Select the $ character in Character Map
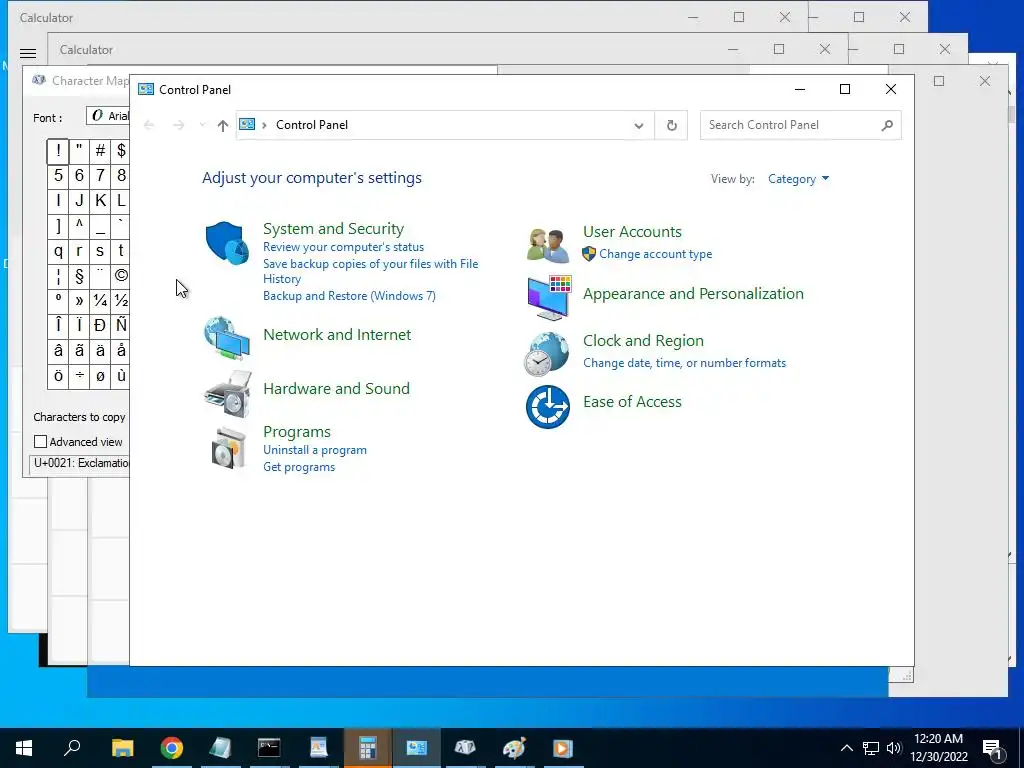The image size is (1024, 768). 121,151
